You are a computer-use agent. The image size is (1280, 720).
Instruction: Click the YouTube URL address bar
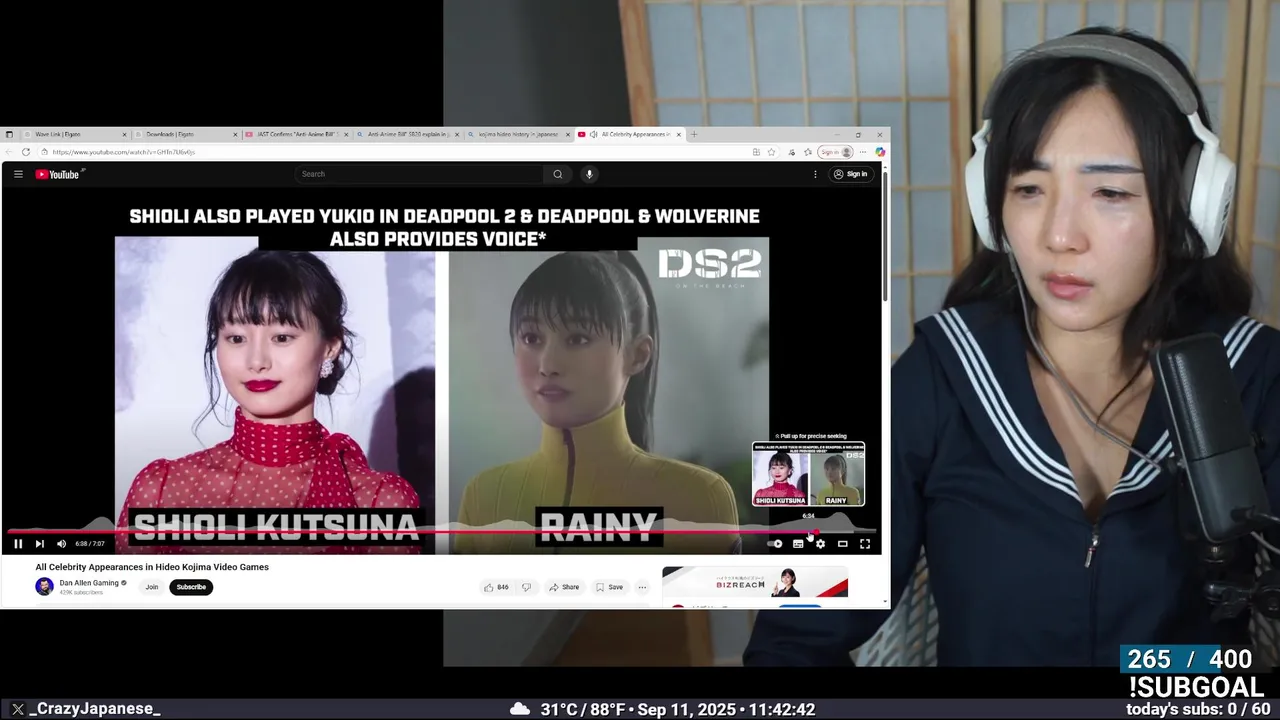click(395, 152)
